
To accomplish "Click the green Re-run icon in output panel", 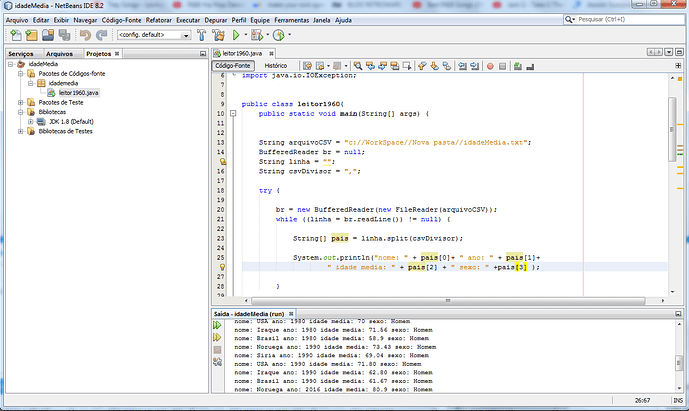I will [x=217, y=325].
